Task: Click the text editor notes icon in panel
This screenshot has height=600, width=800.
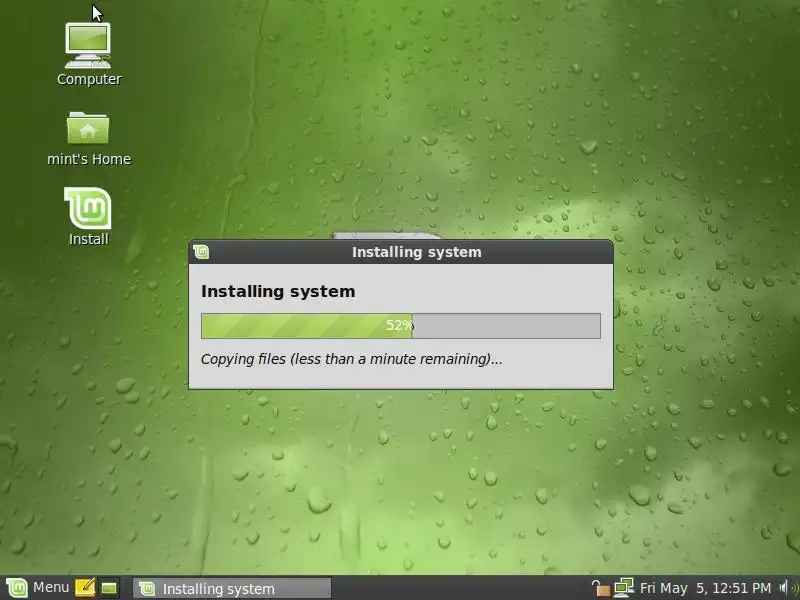Action: 85,588
